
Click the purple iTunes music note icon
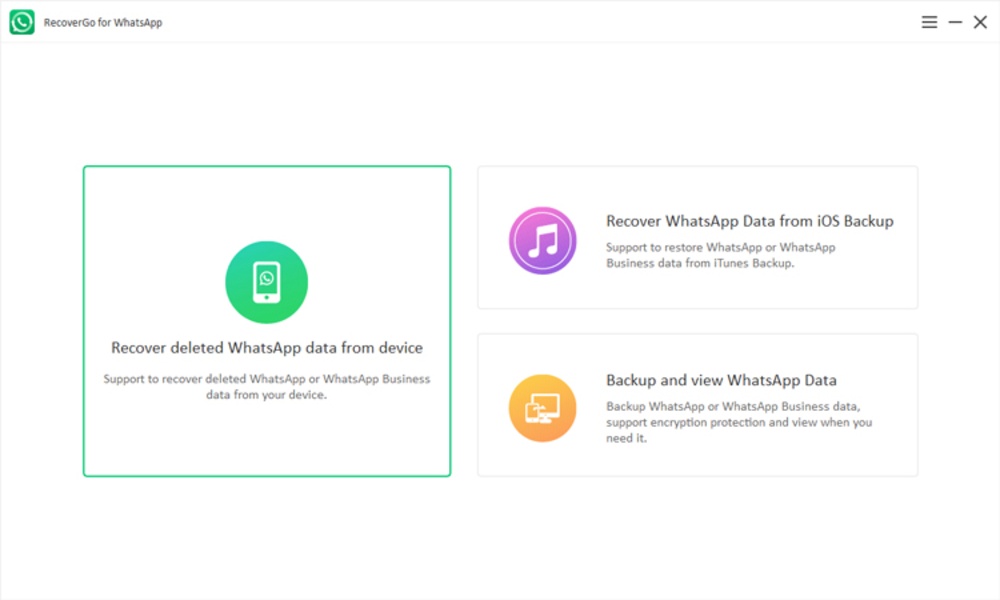tap(542, 240)
